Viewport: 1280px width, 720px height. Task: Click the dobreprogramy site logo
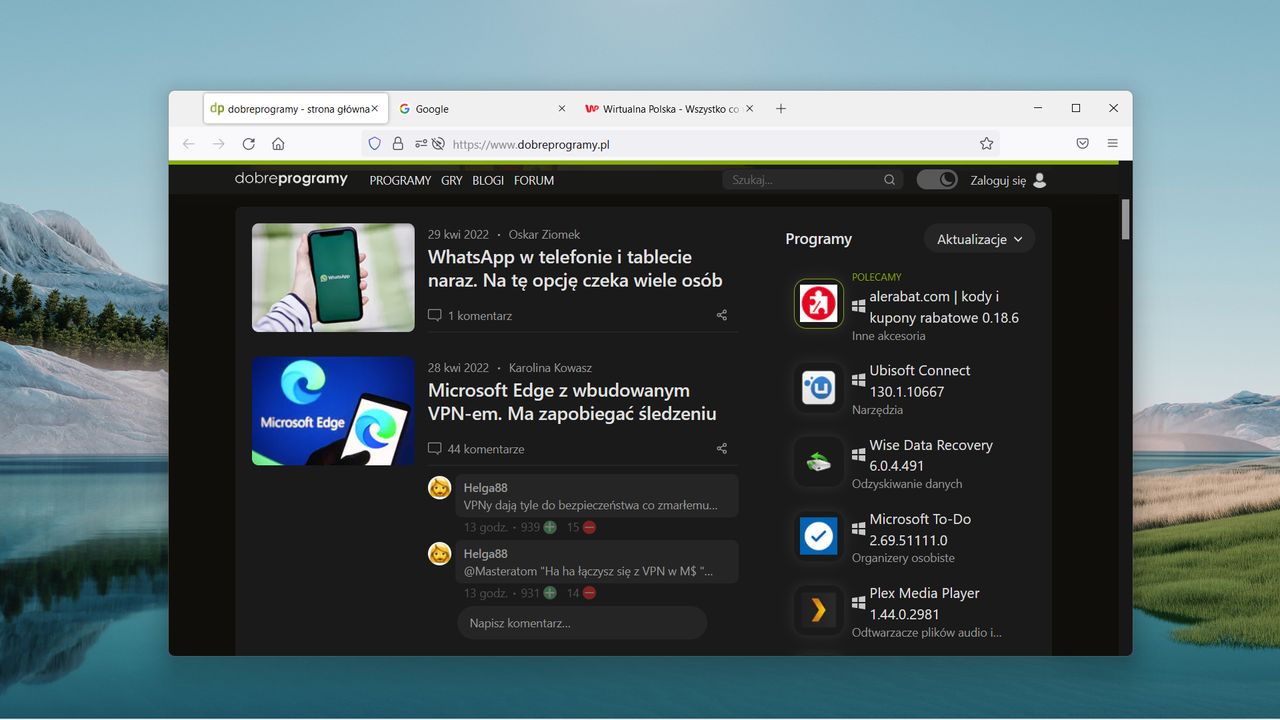point(291,179)
